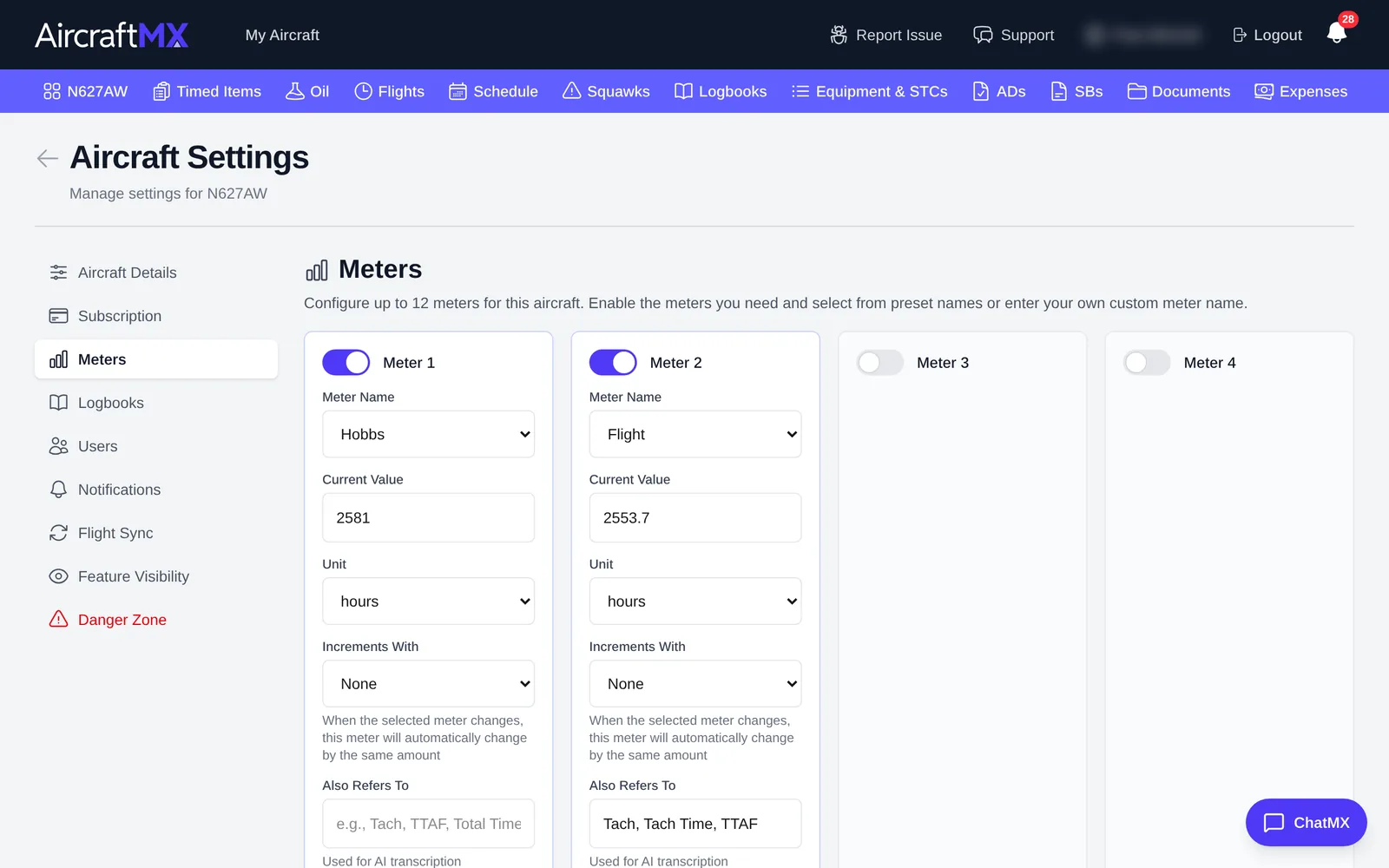
Task: Click the Schedule calendar icon
Action: pyautogui.click(x=458, y=91)
